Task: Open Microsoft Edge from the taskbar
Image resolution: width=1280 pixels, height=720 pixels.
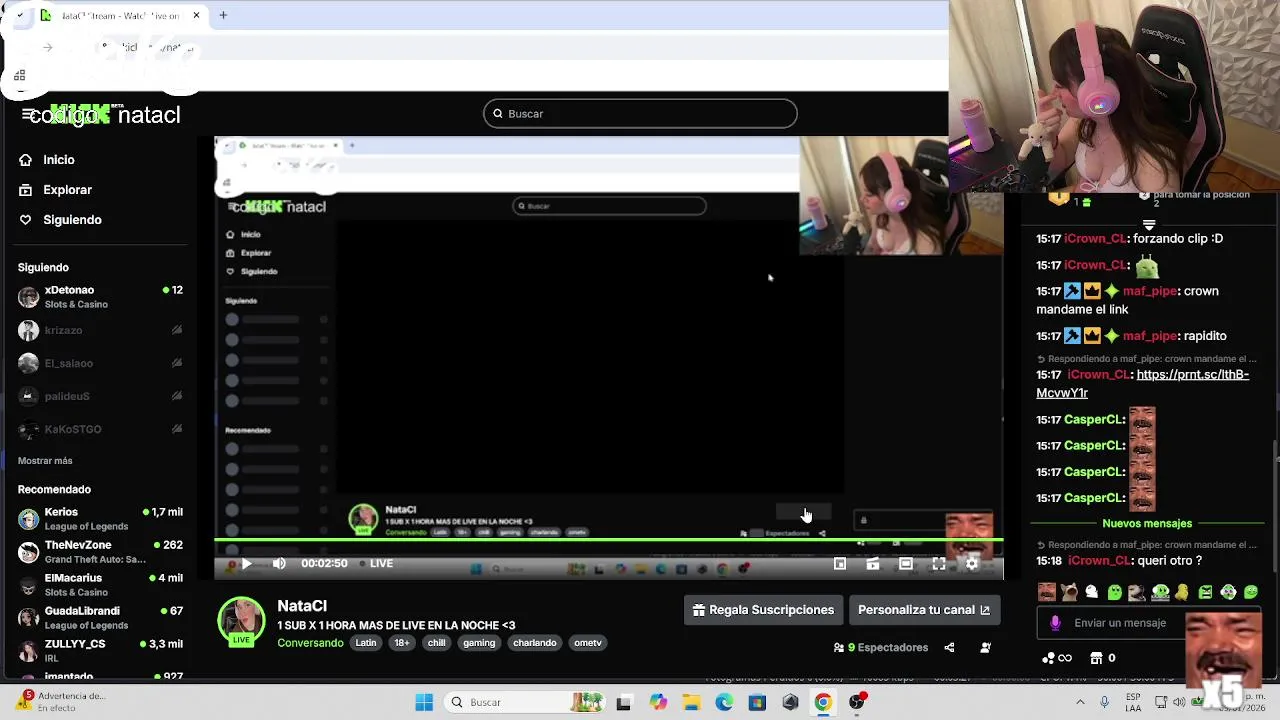Action: coord(723,702)
